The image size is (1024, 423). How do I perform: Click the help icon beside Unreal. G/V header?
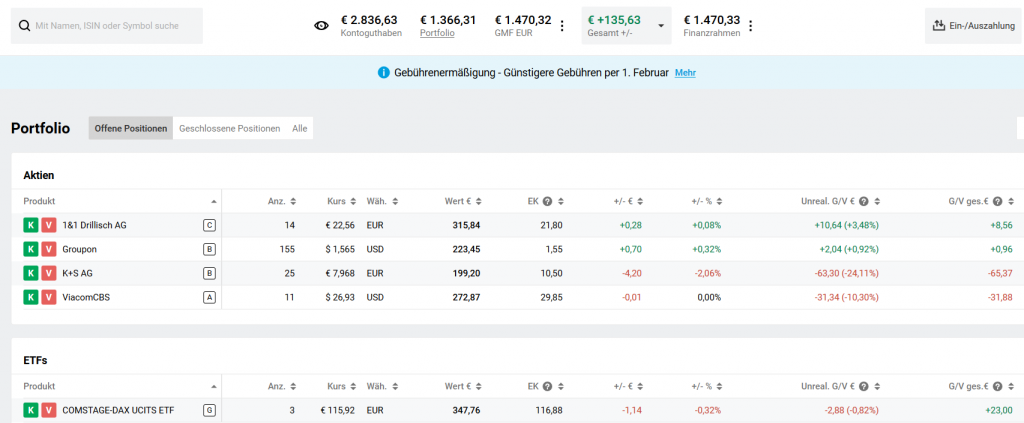(863, 201)
